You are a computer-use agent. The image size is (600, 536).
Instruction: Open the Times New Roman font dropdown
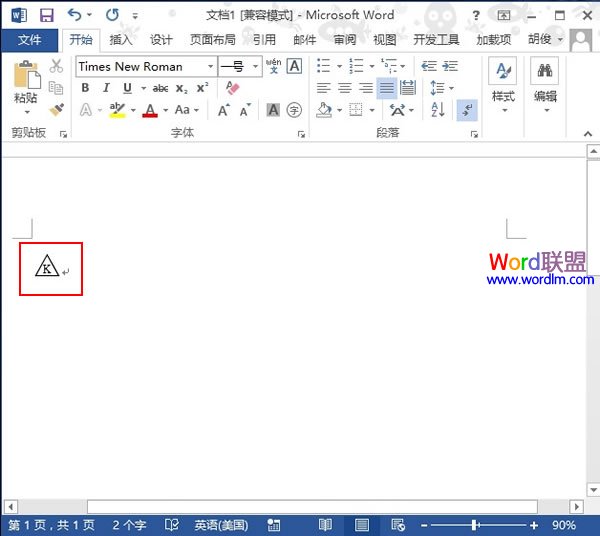[210, 66]
